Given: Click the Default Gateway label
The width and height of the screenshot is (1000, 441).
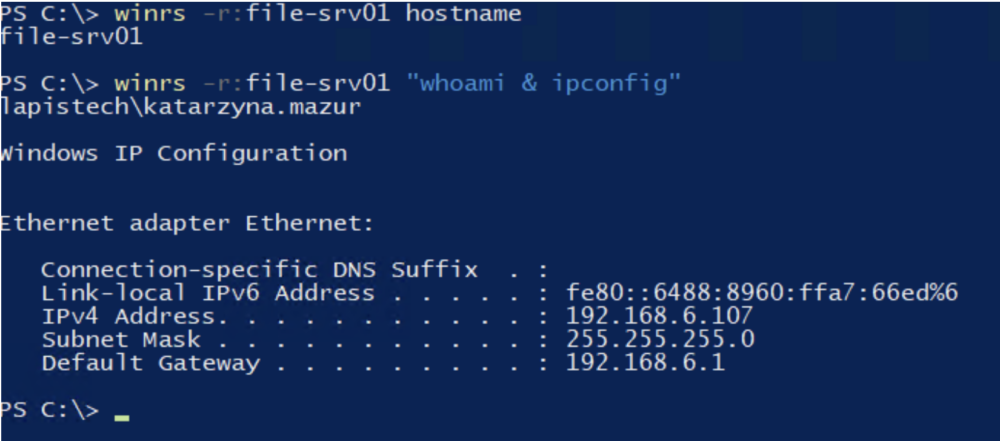Looking at the screenshot, I should click(x=150, y=363).
